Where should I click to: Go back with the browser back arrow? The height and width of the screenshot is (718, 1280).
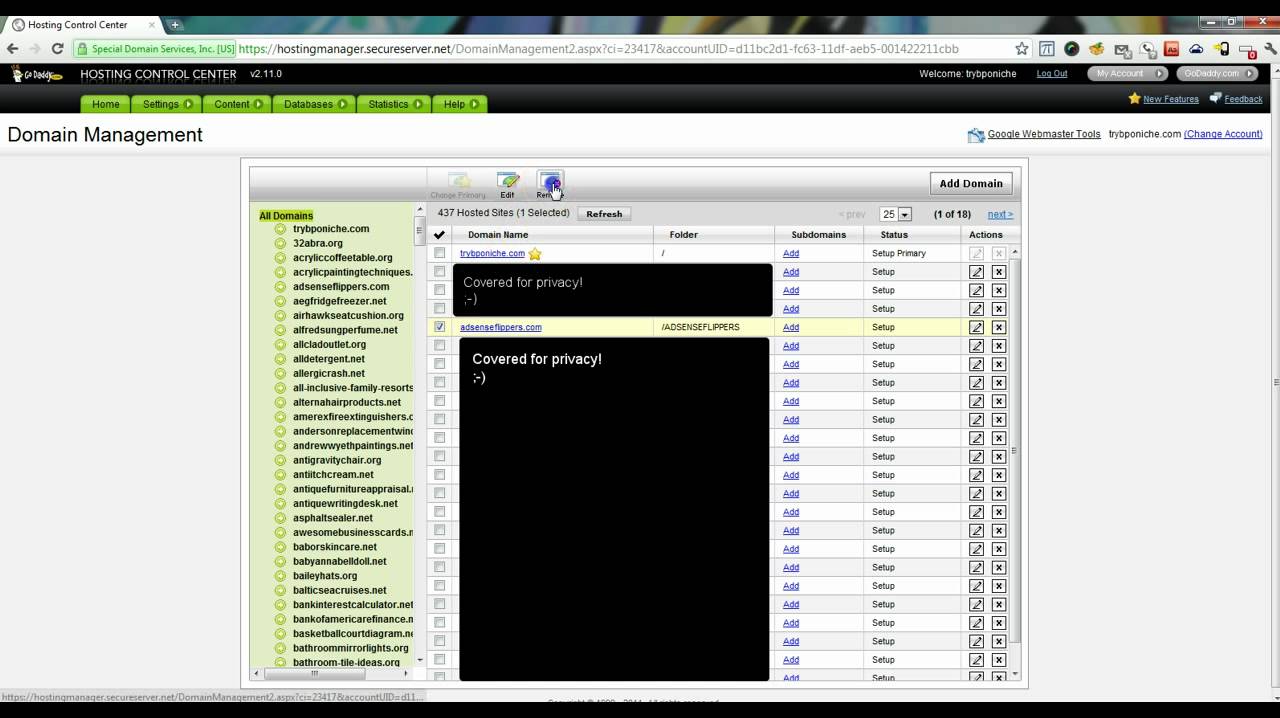point(13,48)
